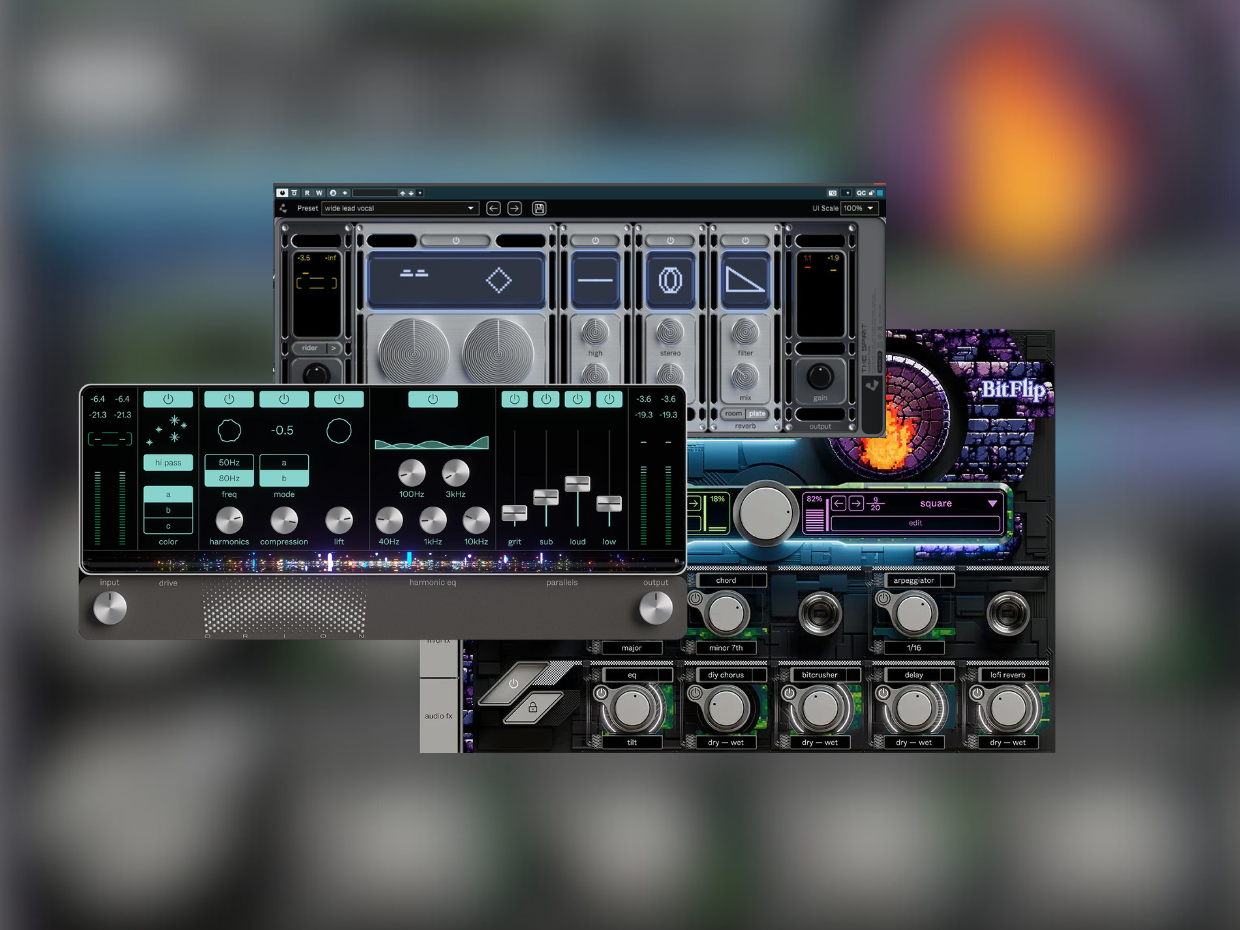Click the power icon at the header's far left

coord(282,194)
